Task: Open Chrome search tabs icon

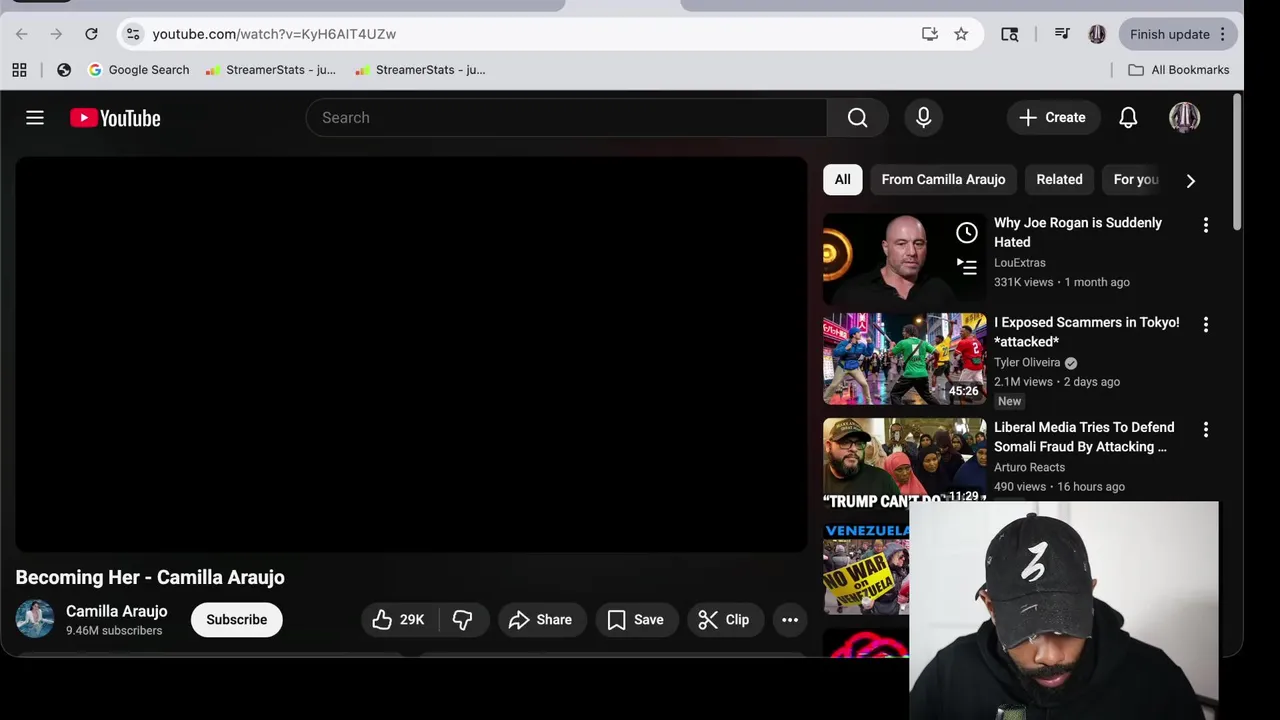Action: (1010, 34)
